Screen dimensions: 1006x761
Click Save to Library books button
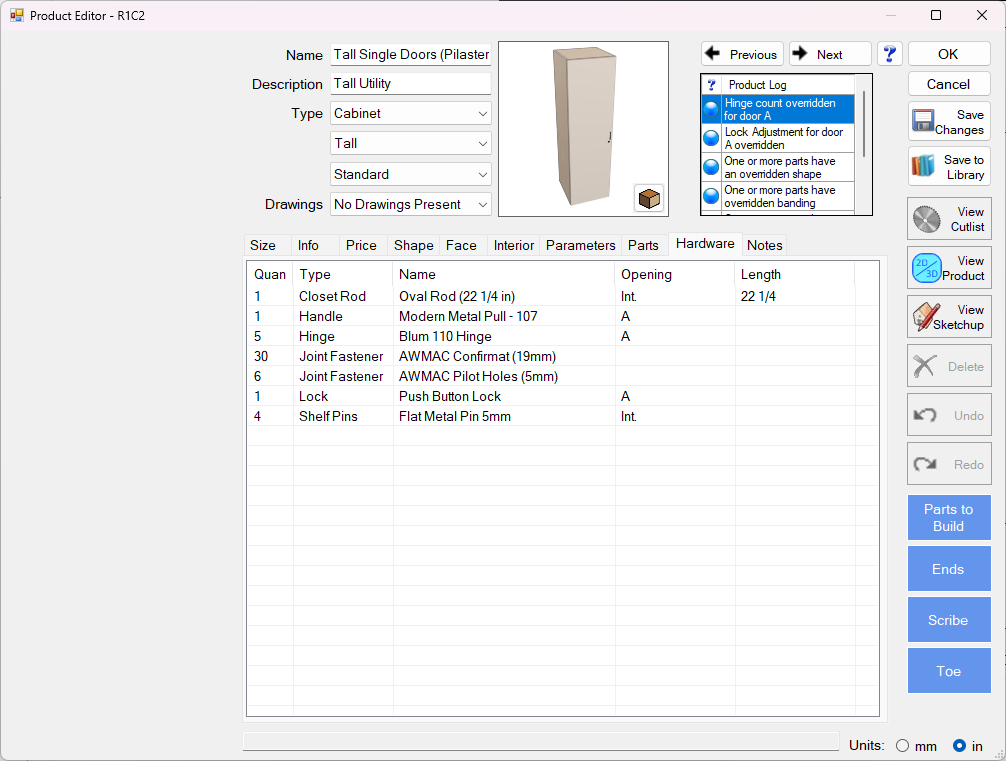[948, 167]
